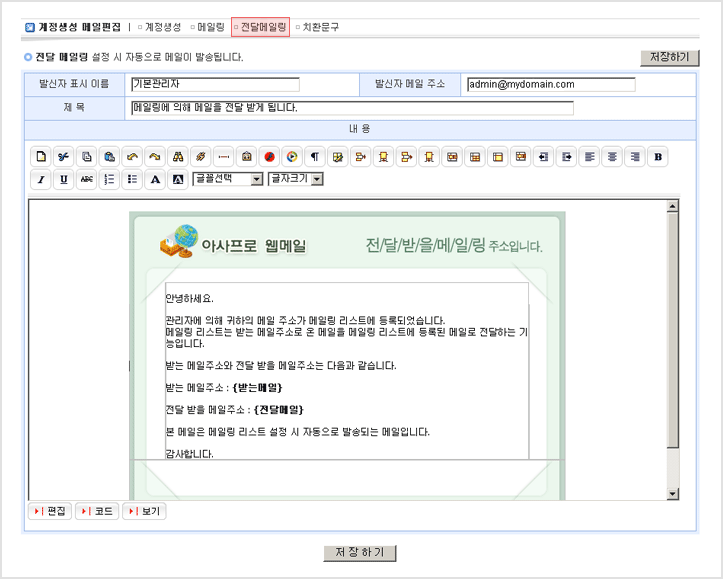
Task: Insert a horizontal rule line
Action: coord(223,156)
